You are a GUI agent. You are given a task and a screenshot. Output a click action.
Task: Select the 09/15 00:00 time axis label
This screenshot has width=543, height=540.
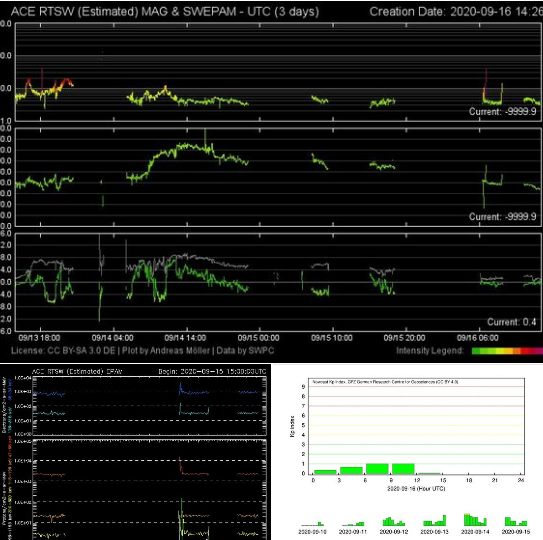point(258,338)
